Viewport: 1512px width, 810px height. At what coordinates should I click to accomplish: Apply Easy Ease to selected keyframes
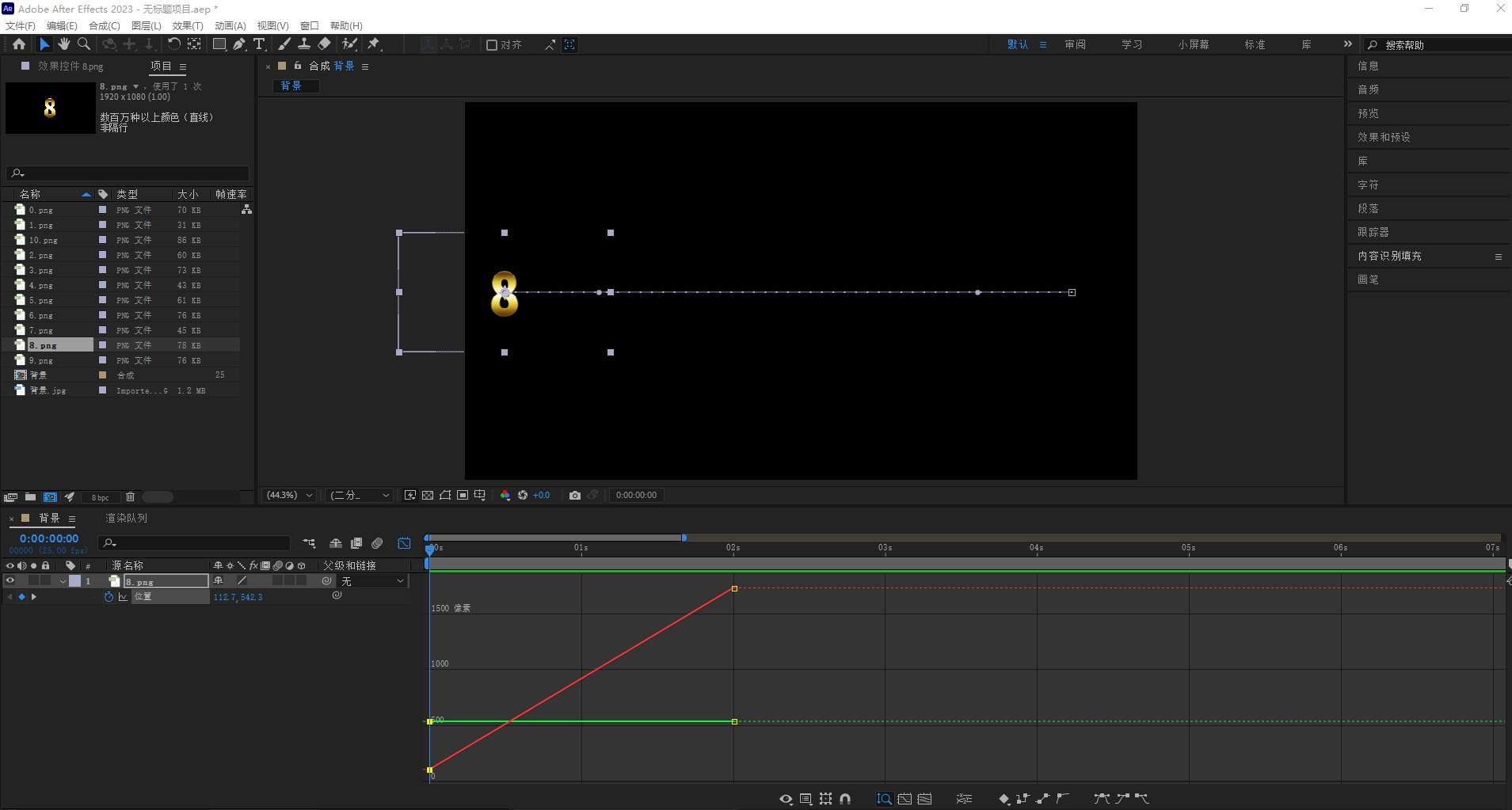1102,799
